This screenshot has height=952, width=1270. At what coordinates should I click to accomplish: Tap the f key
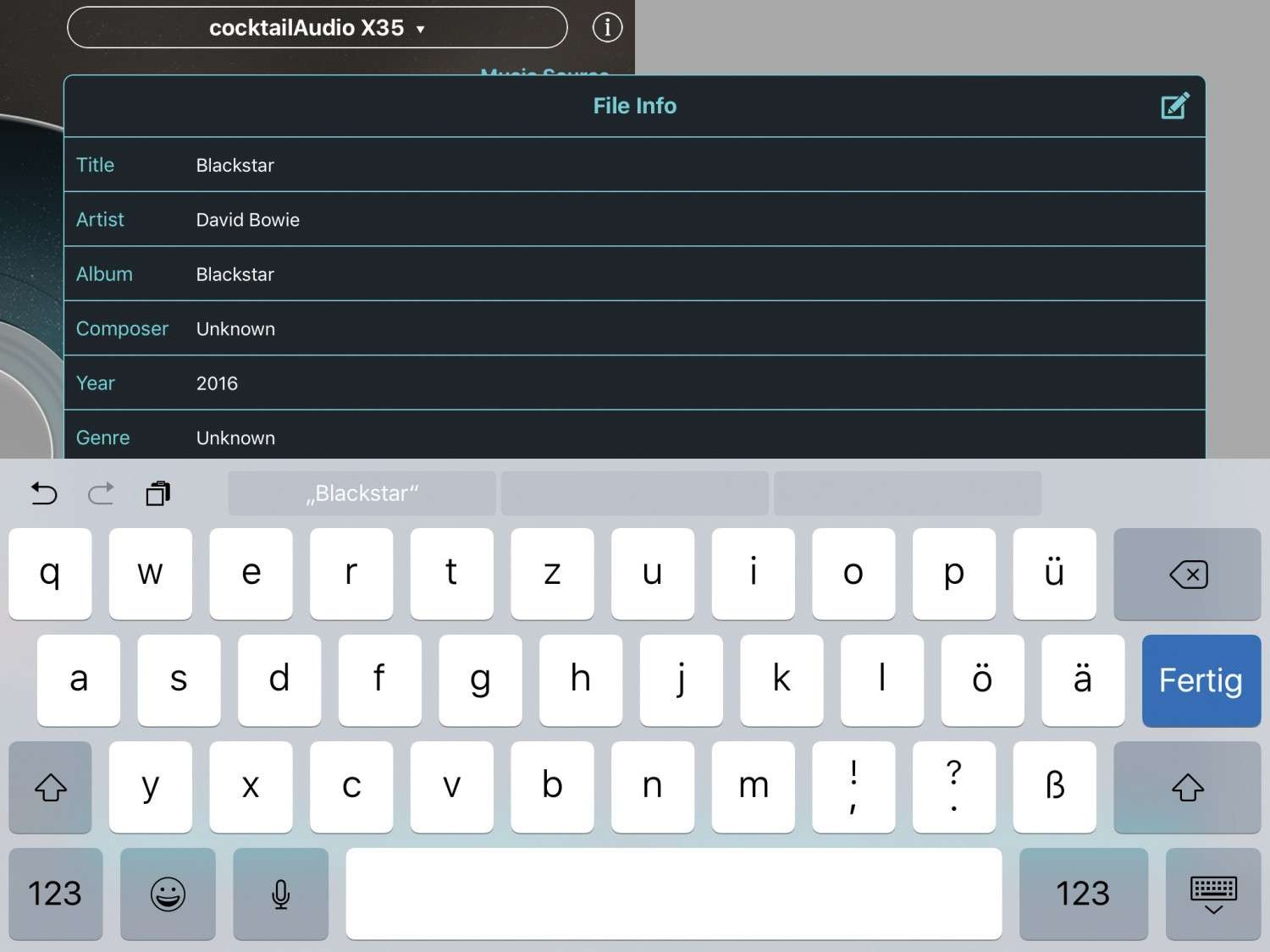point(380,680)
